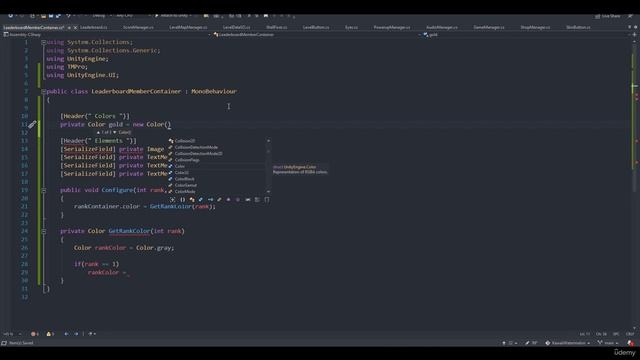
Task: Click the split editor handle above scrollbar
Action: pyautogui.click(x=634, y=35)
